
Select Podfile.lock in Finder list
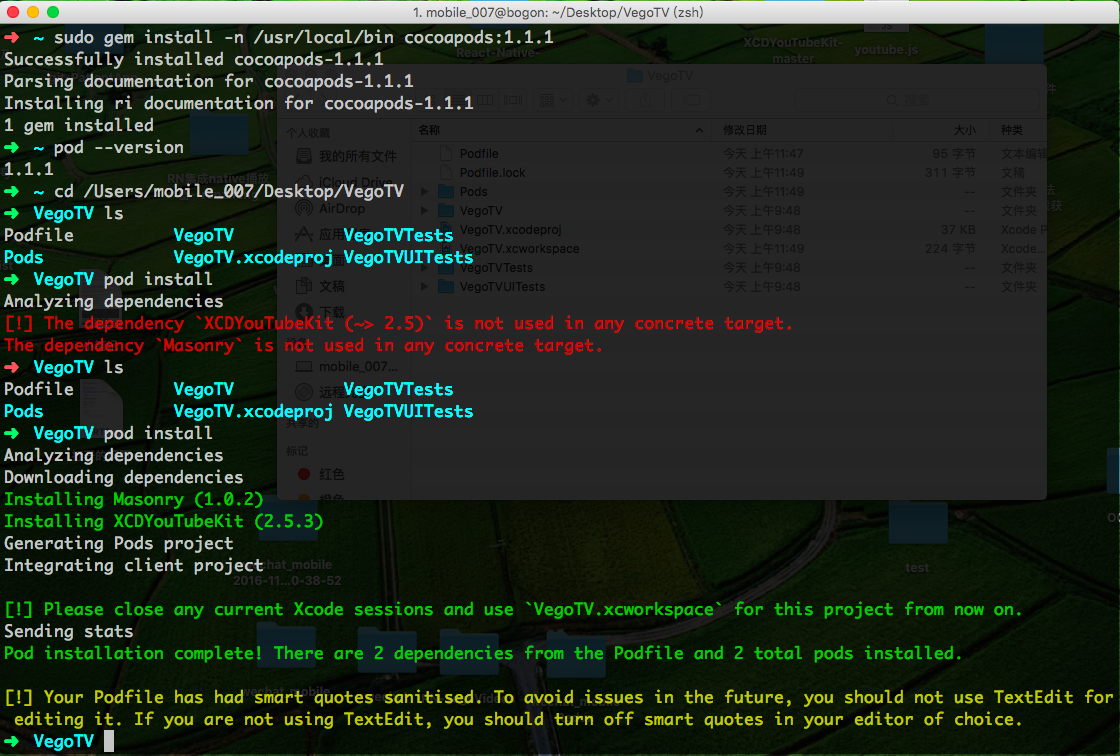[x=492, y=173]
